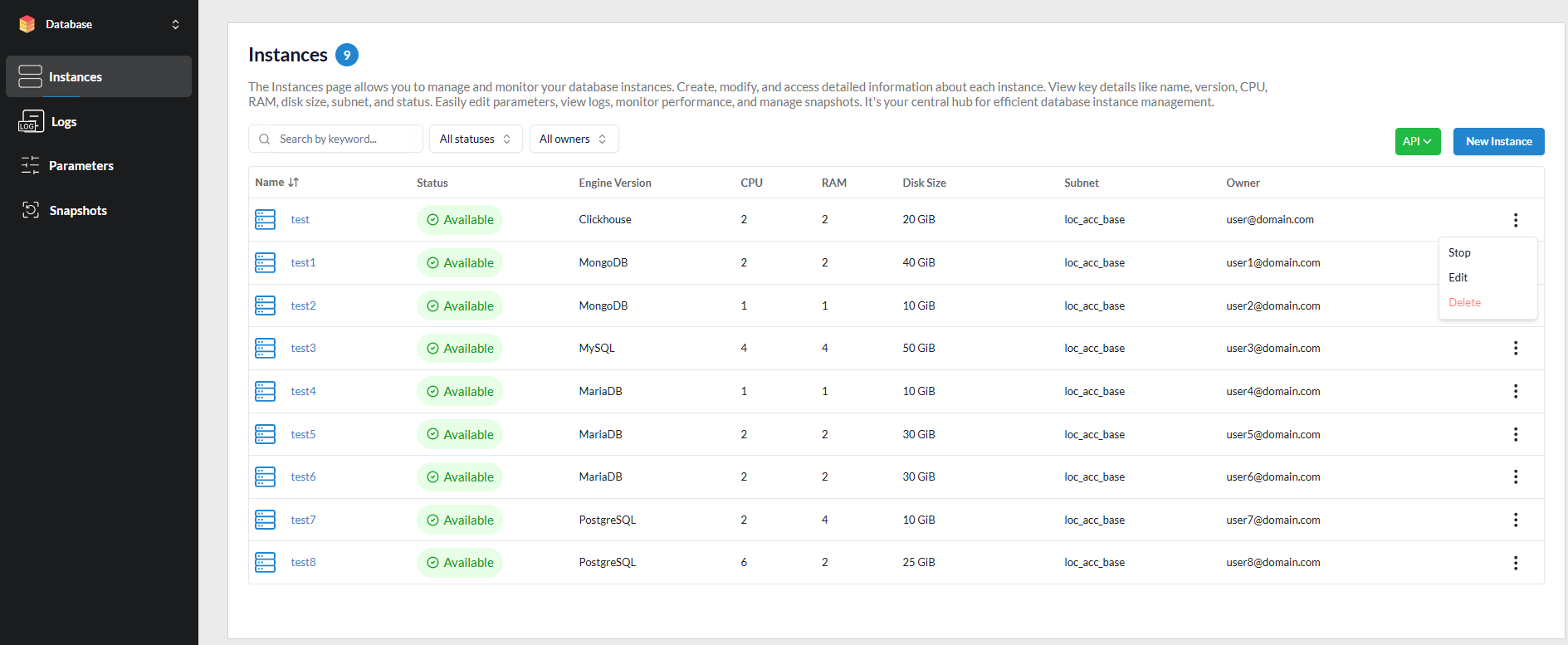Viewport: 1568px width, 645px height.
Task: Click the Snapshots camera icon
Action: point(31,210)
